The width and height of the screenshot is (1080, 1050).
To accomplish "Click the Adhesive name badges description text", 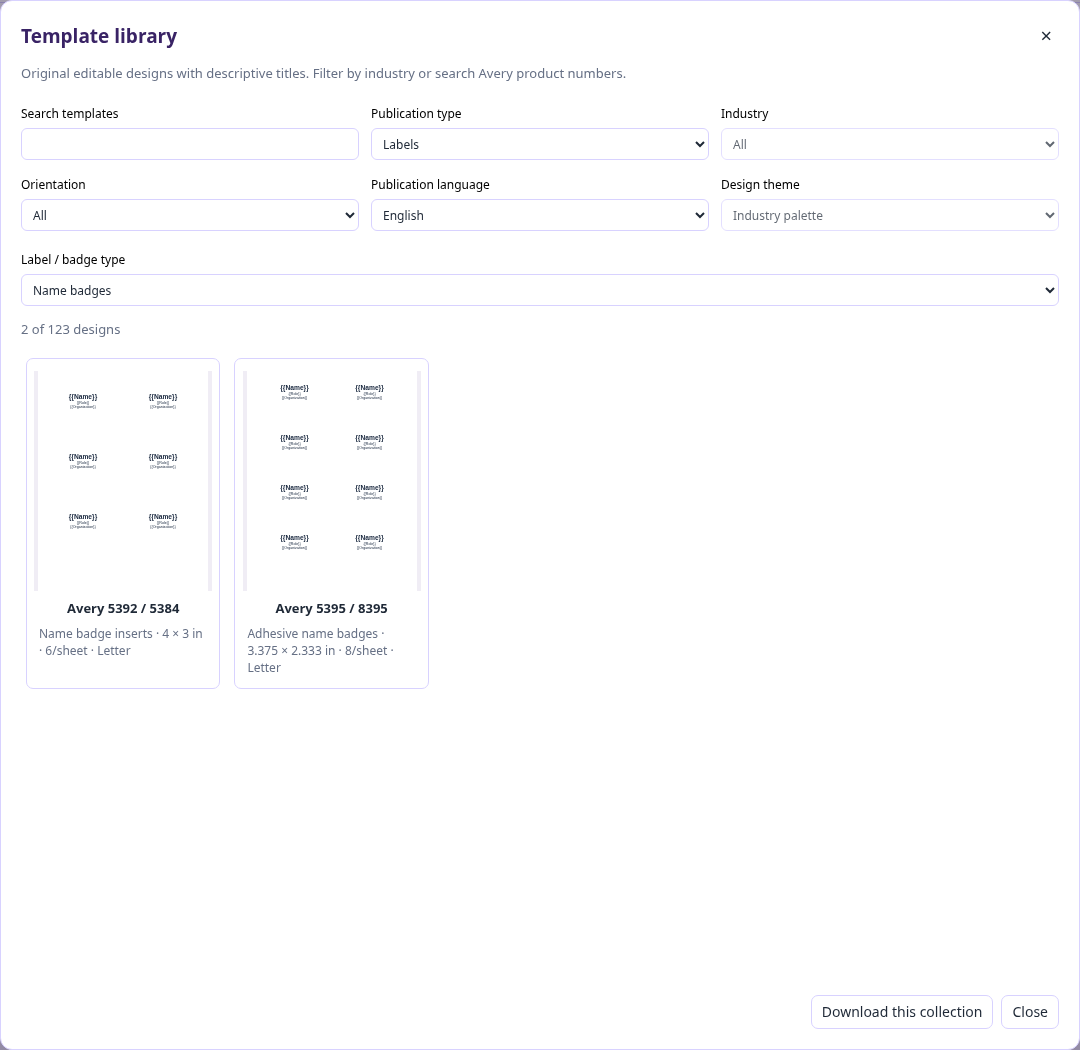I will [x=320, y=650].
